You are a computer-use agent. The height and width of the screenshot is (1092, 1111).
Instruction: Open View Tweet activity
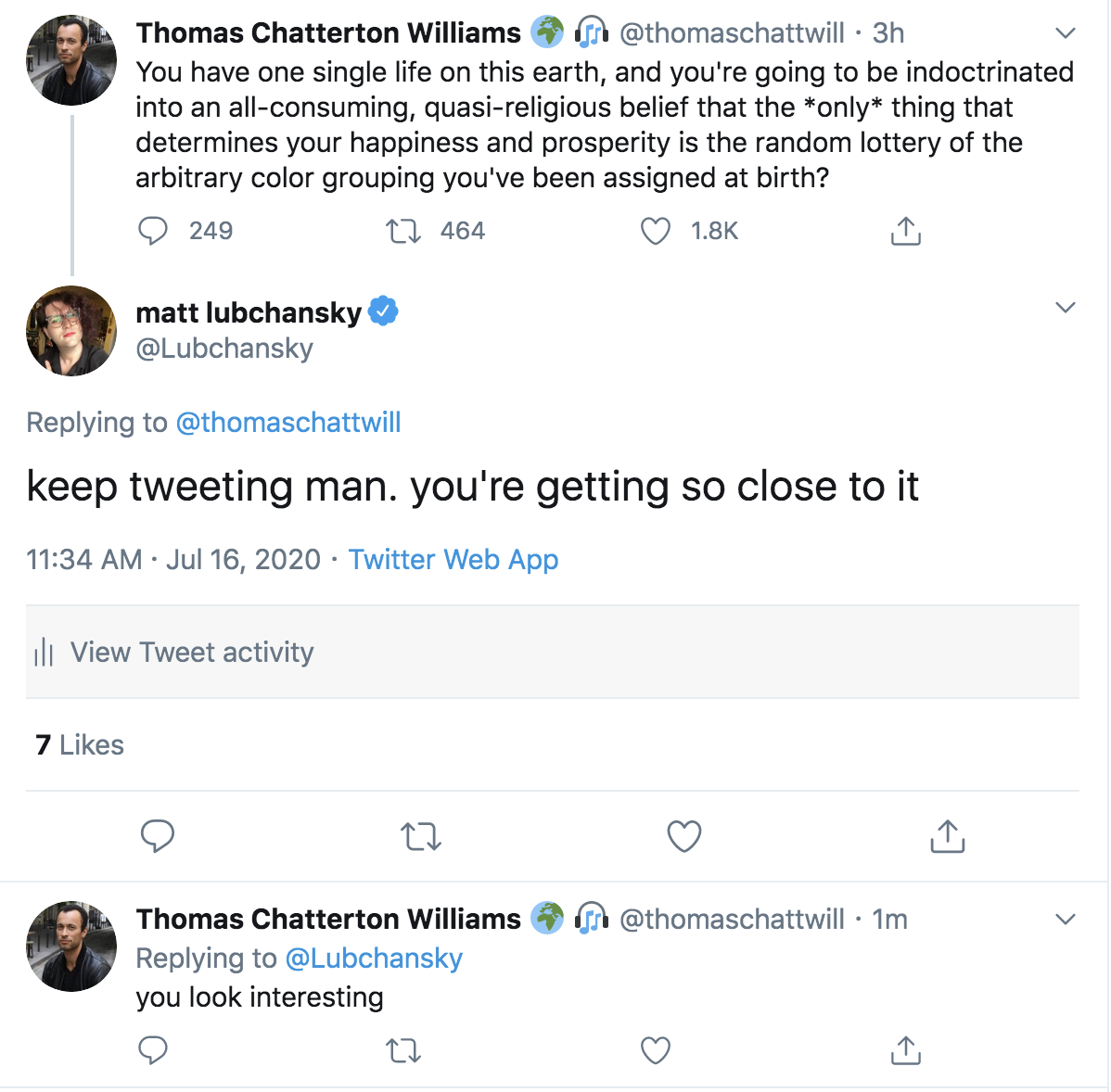[x=192, y=653]
